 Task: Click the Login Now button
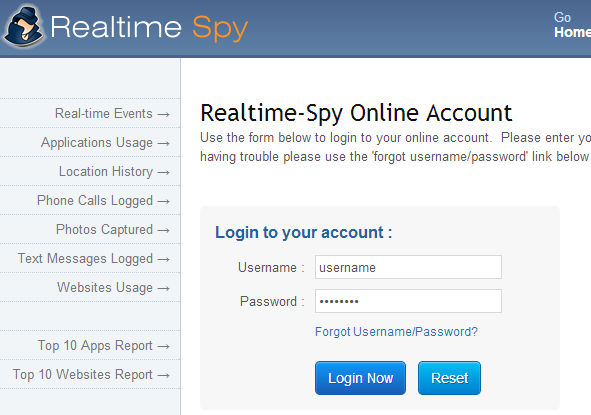pos(360,378)
